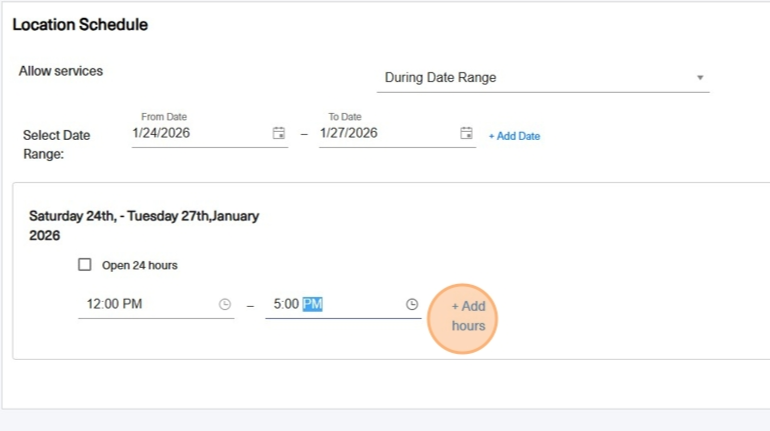Open the During Date Range combo box
Viewport: 770px width, 431px height.
(543, 78)
